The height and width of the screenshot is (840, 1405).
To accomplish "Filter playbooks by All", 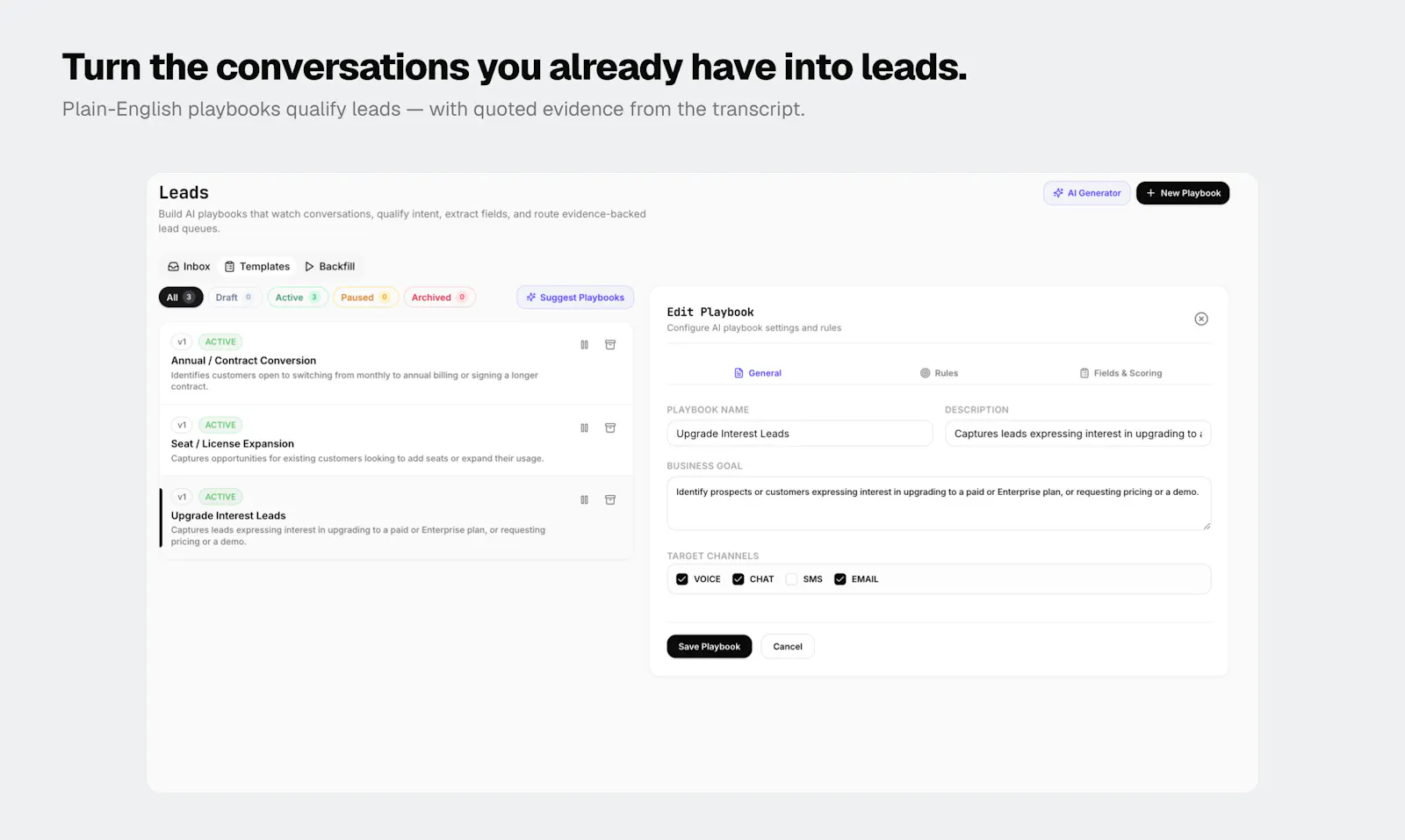I will click(181, 298).
